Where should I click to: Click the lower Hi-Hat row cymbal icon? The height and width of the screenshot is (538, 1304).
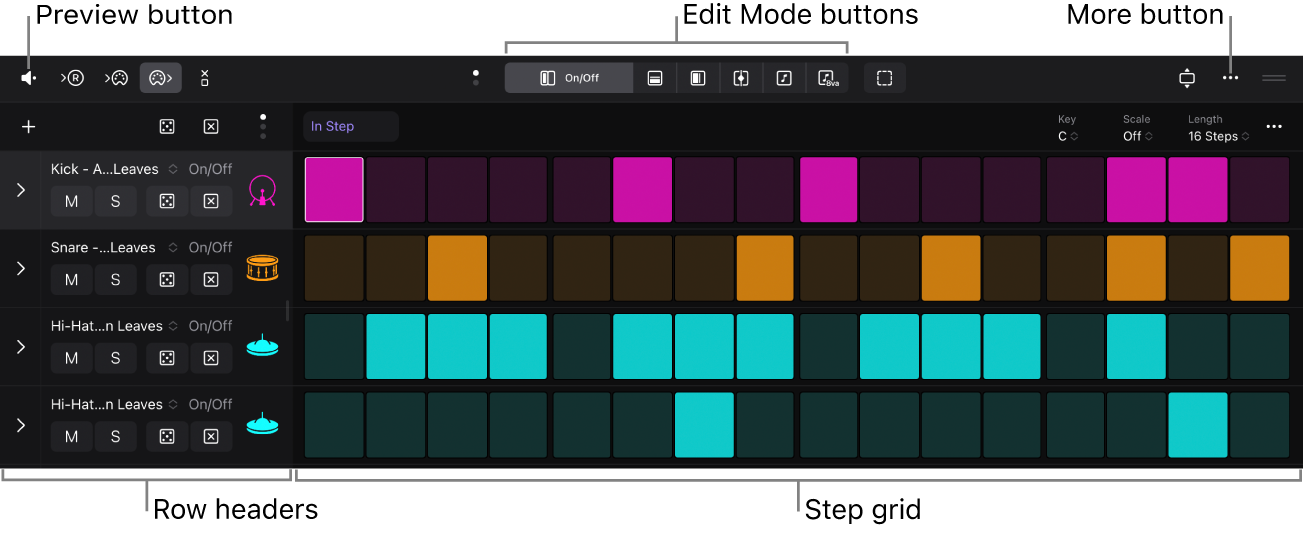tap(262, 424)
